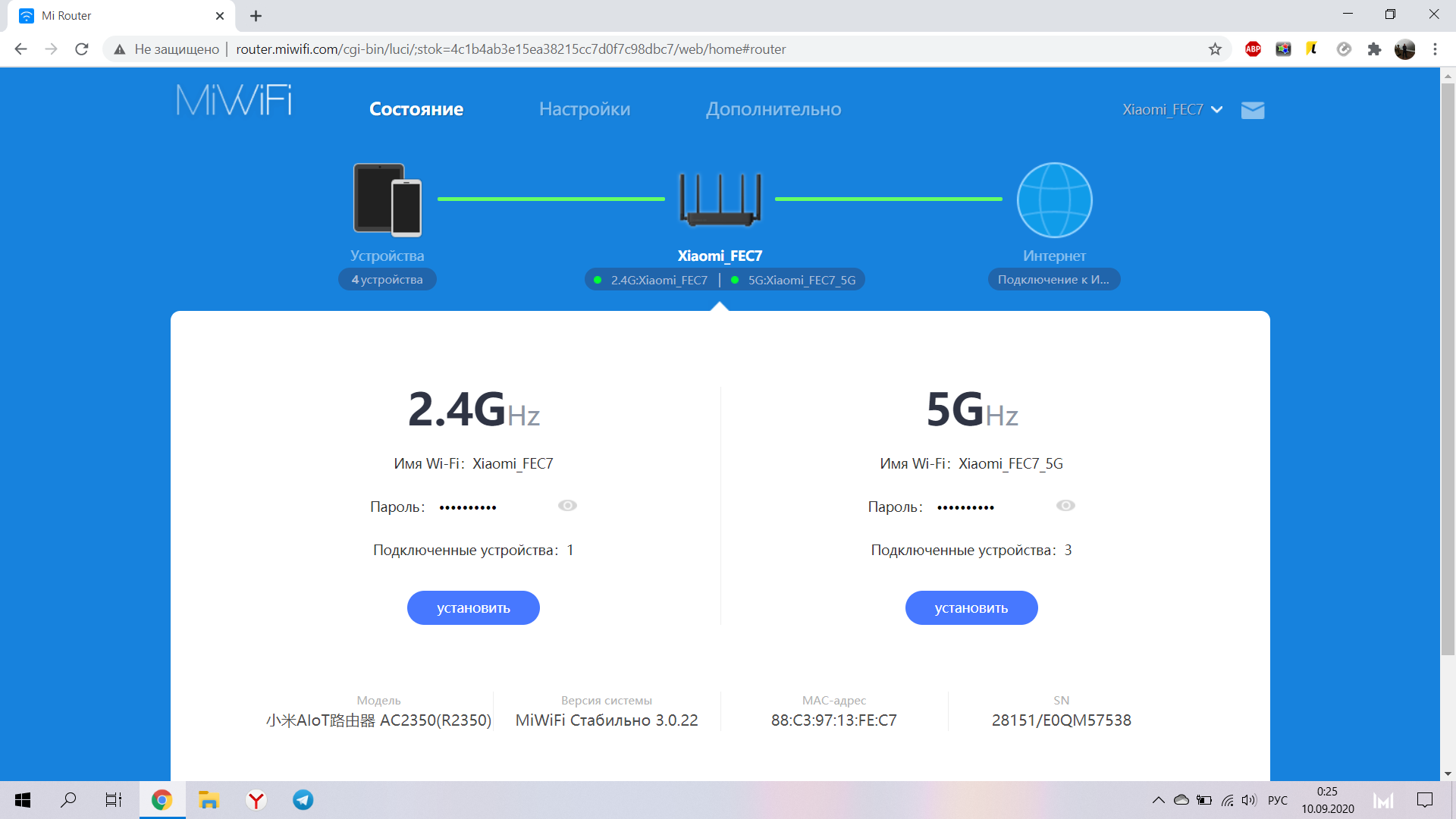This screenshot has height=819, width=1456.
Task: Select the 5G:Xiaomi_FEC7_5G network label
Action: point(802,280)
